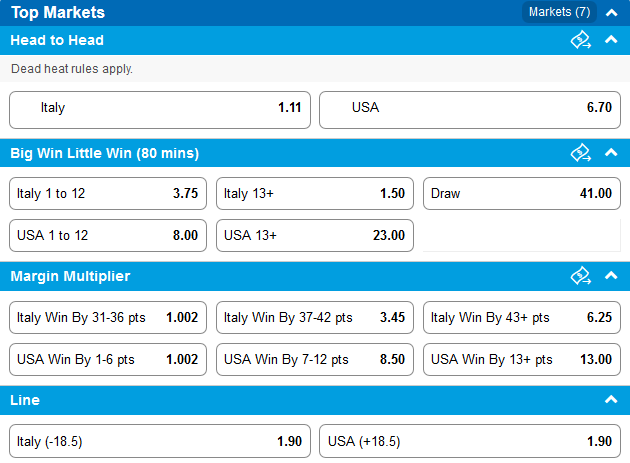Image resolution: width=630 pixels, height=463 pixels.
Task: Select Italy Win By 37-42 pts
Action: (x=315, y=318)
